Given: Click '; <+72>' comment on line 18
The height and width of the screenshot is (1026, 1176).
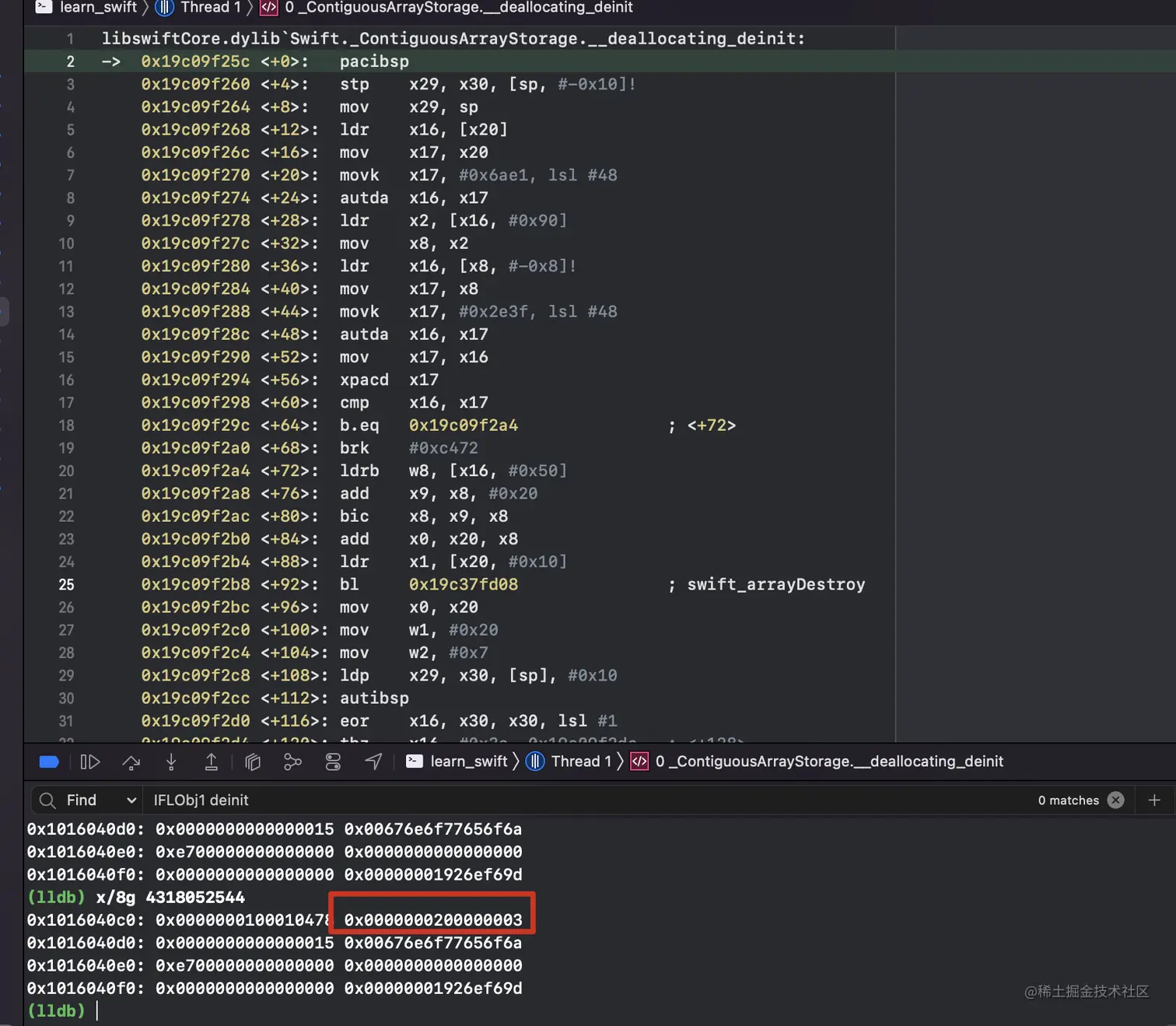Looking at the screenshot, I should pyautogui.click(x=702, y=425).
